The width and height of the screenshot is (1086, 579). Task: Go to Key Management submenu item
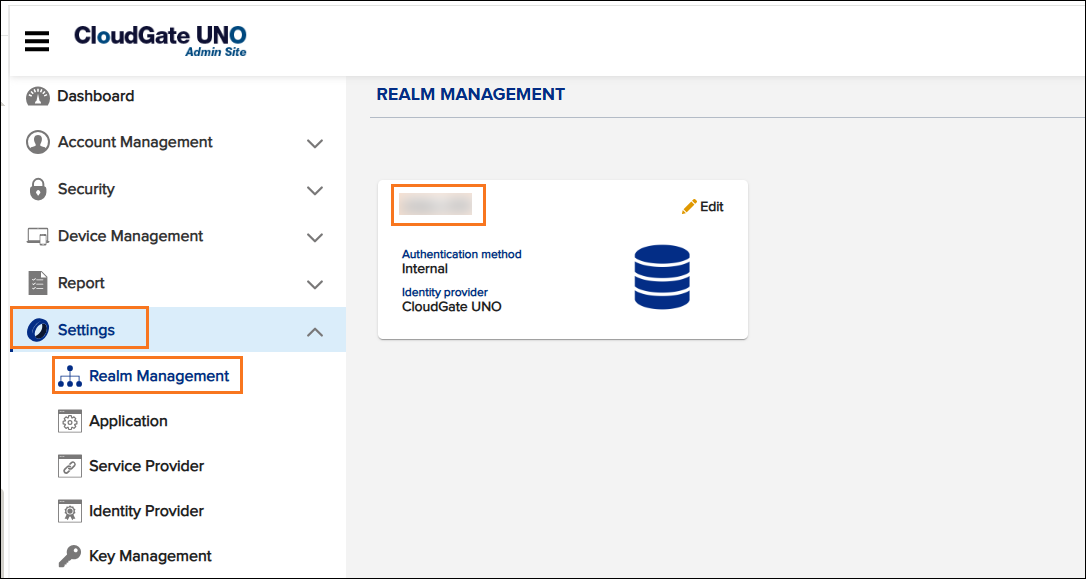[150, 556]
